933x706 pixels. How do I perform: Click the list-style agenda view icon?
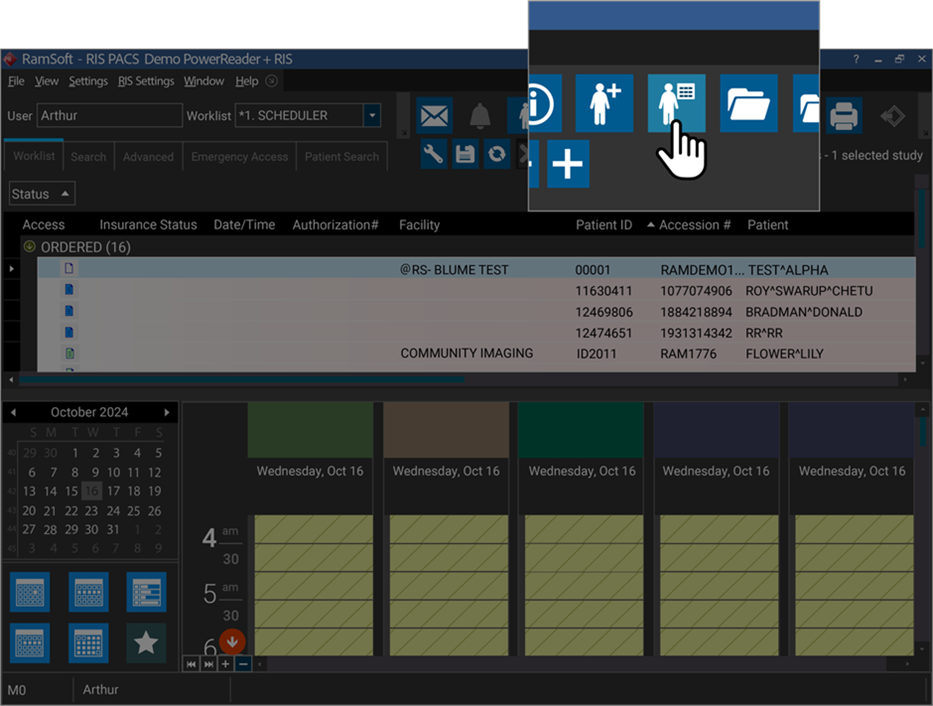pyautogui.click(x=146, y=592)
